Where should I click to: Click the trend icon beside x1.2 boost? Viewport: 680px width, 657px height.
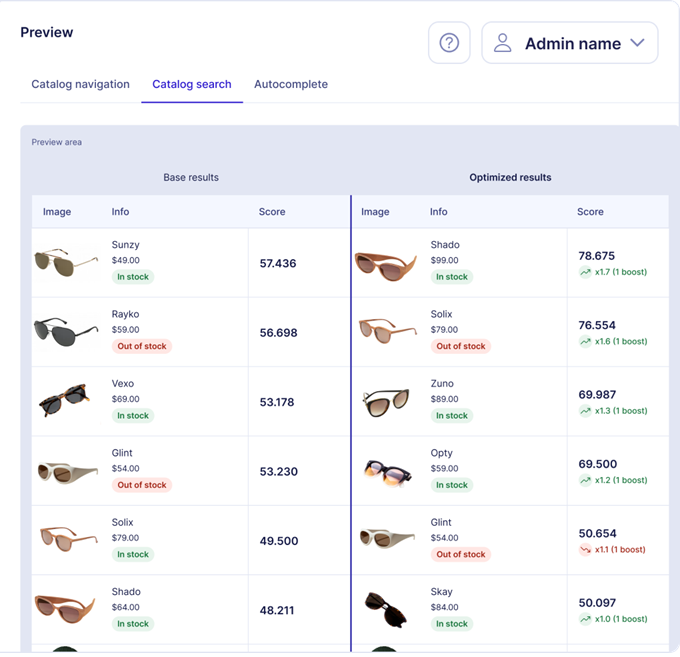585,480
